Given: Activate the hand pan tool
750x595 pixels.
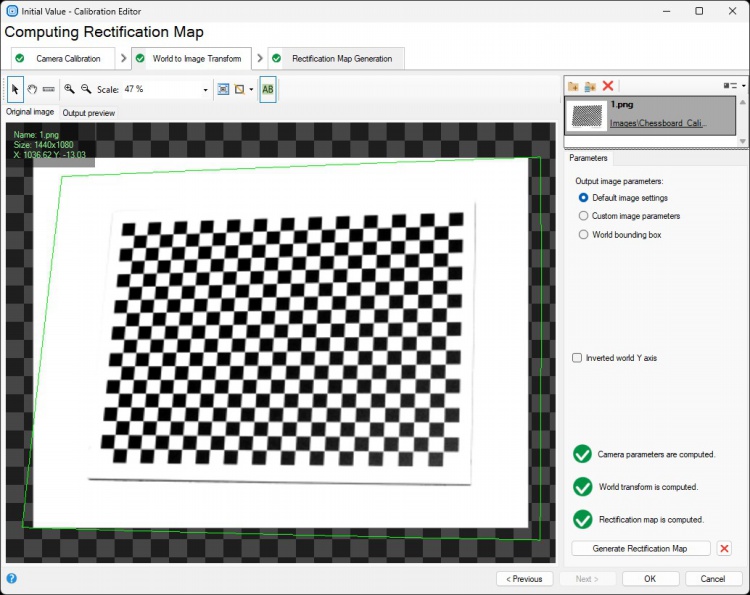Looking at the screenshot, I should pos(32,89).
